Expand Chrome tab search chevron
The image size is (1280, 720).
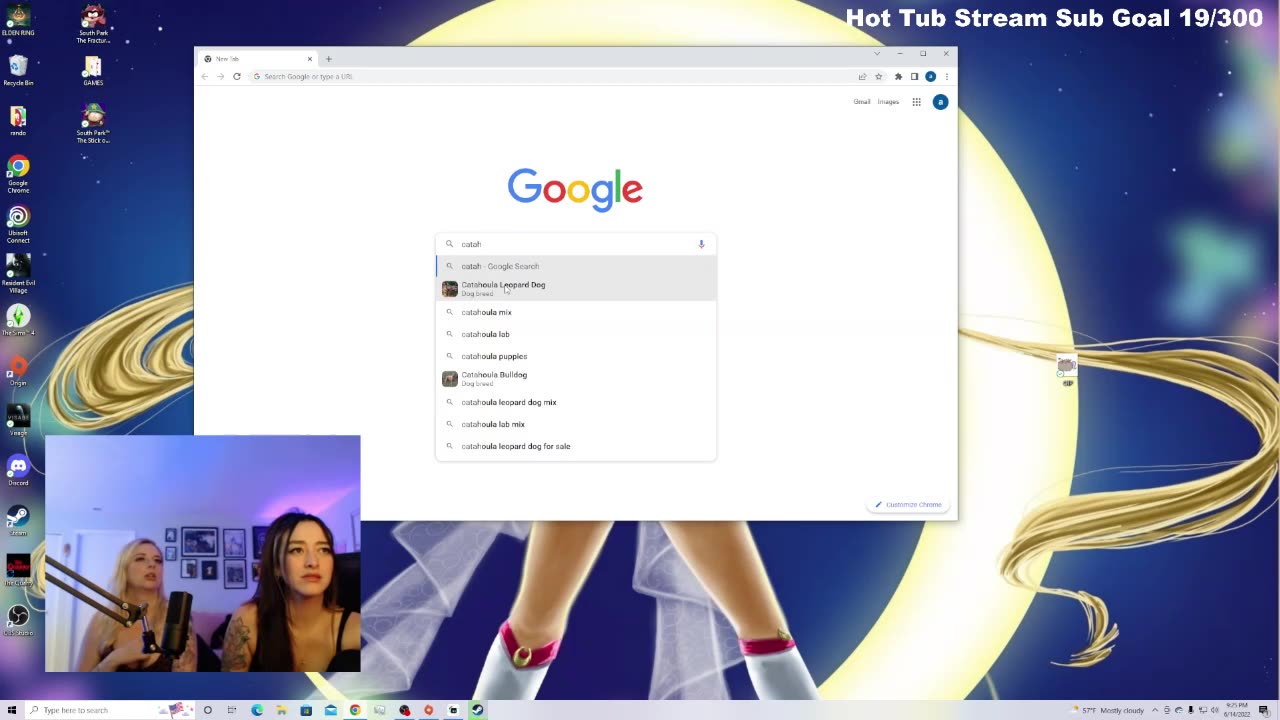(x=877, y=53)
